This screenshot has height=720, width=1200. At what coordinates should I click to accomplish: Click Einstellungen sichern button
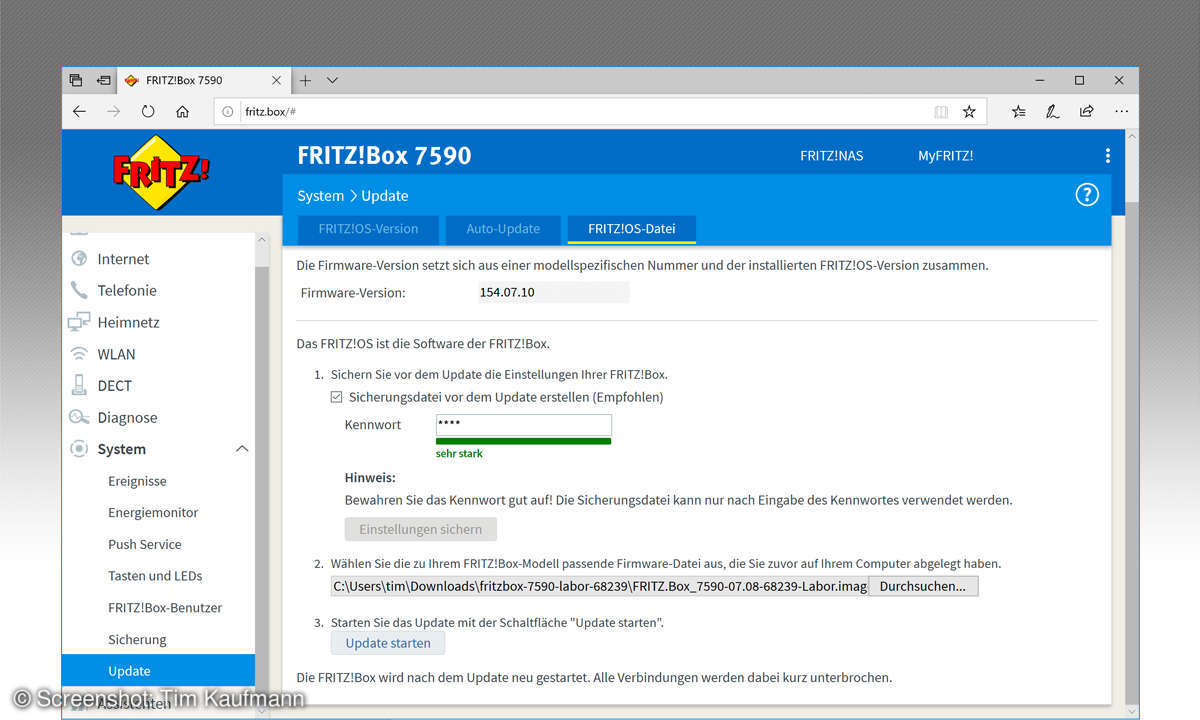420,529
